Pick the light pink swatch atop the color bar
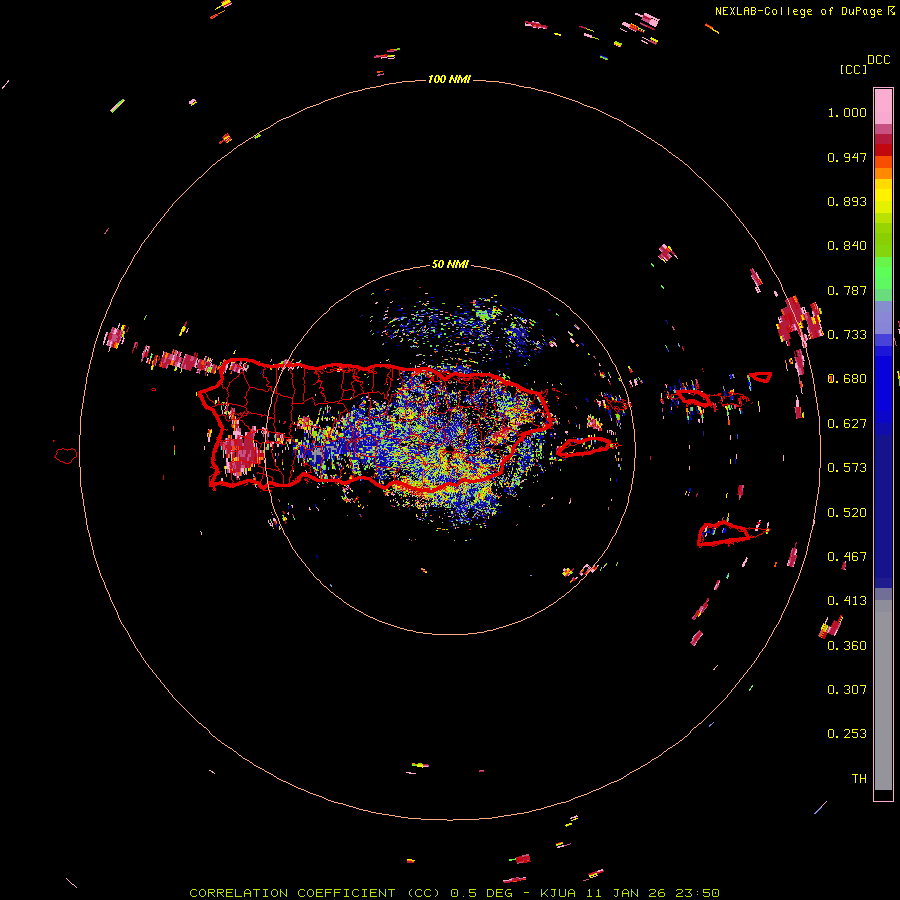 click(883, 106)
